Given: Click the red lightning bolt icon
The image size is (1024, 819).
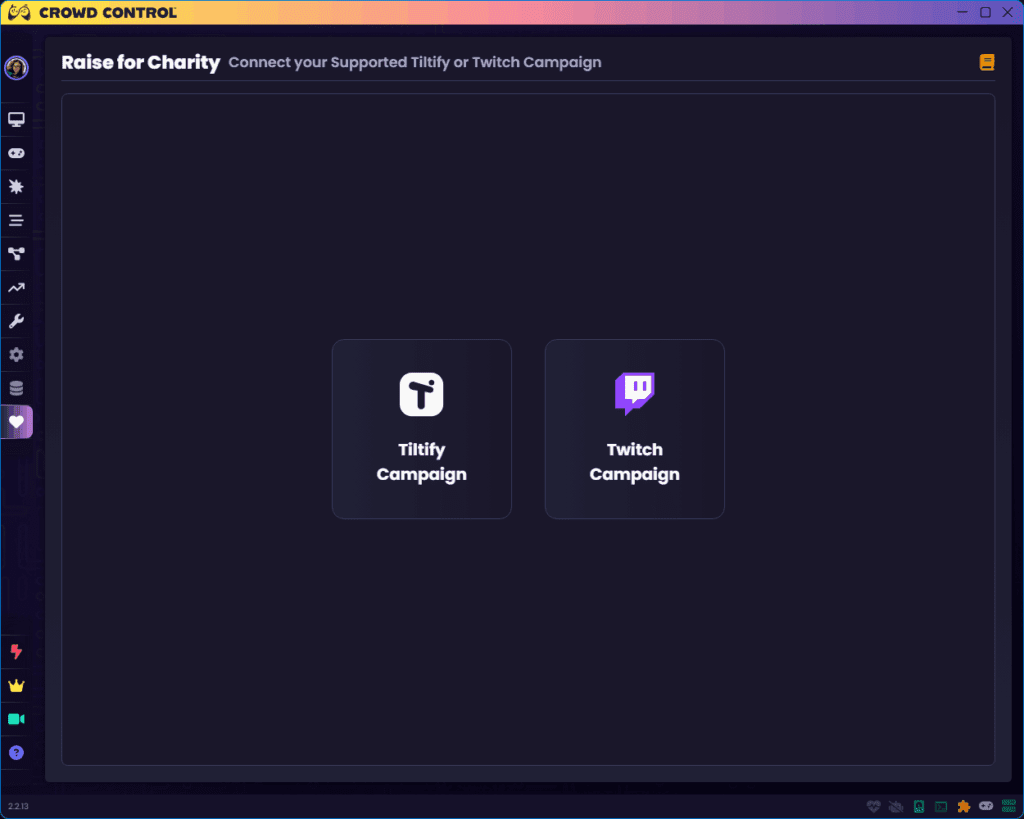Looking at the screenshot, I should pos(16,652).
